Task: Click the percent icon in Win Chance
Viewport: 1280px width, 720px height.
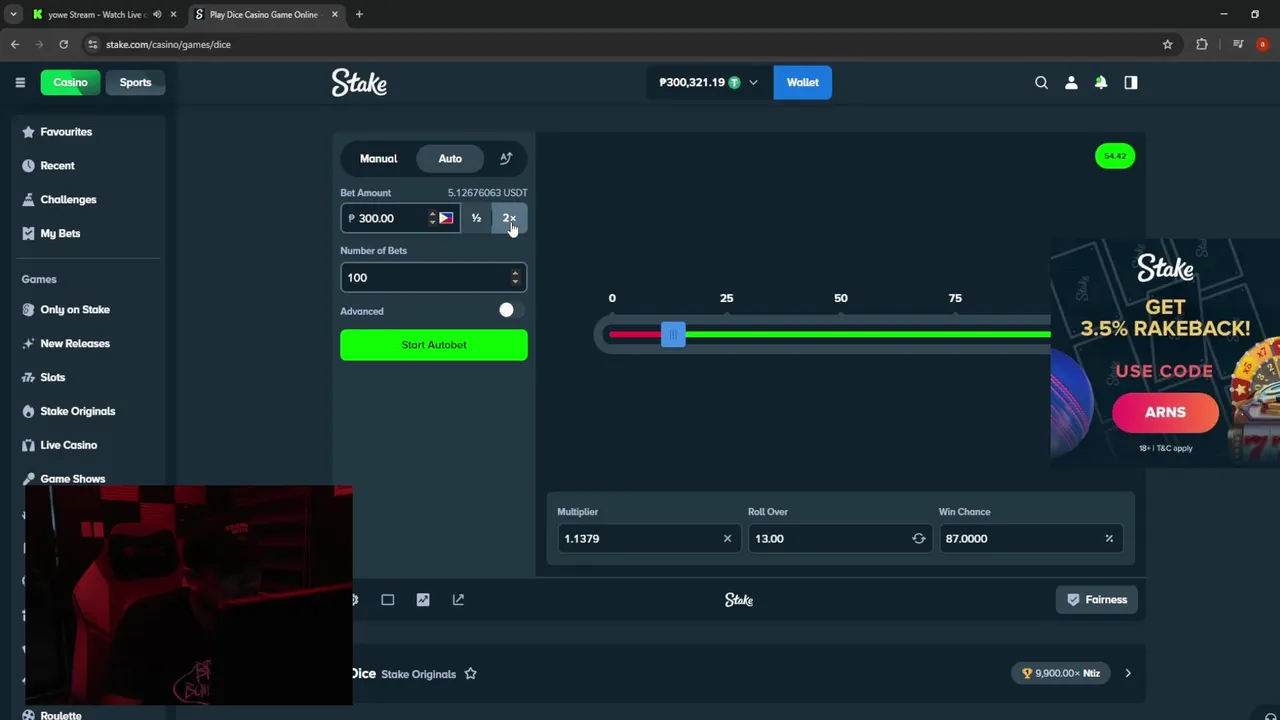Action: click(x=1109, y=538)
